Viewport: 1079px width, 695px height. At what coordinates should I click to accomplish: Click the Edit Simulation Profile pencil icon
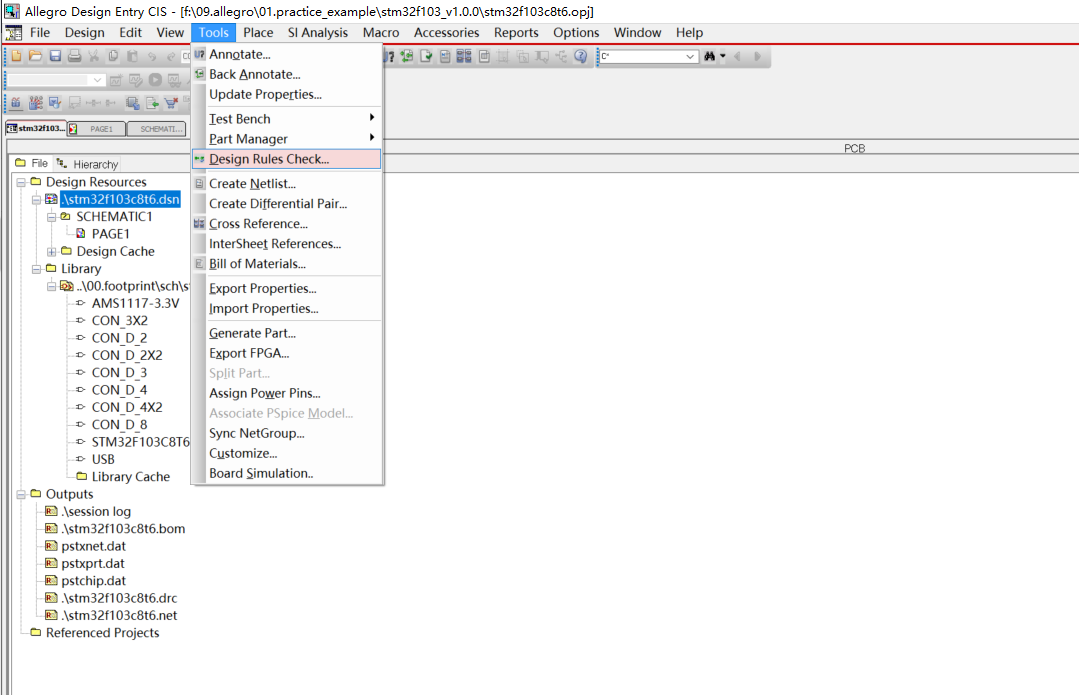(136, 80)
